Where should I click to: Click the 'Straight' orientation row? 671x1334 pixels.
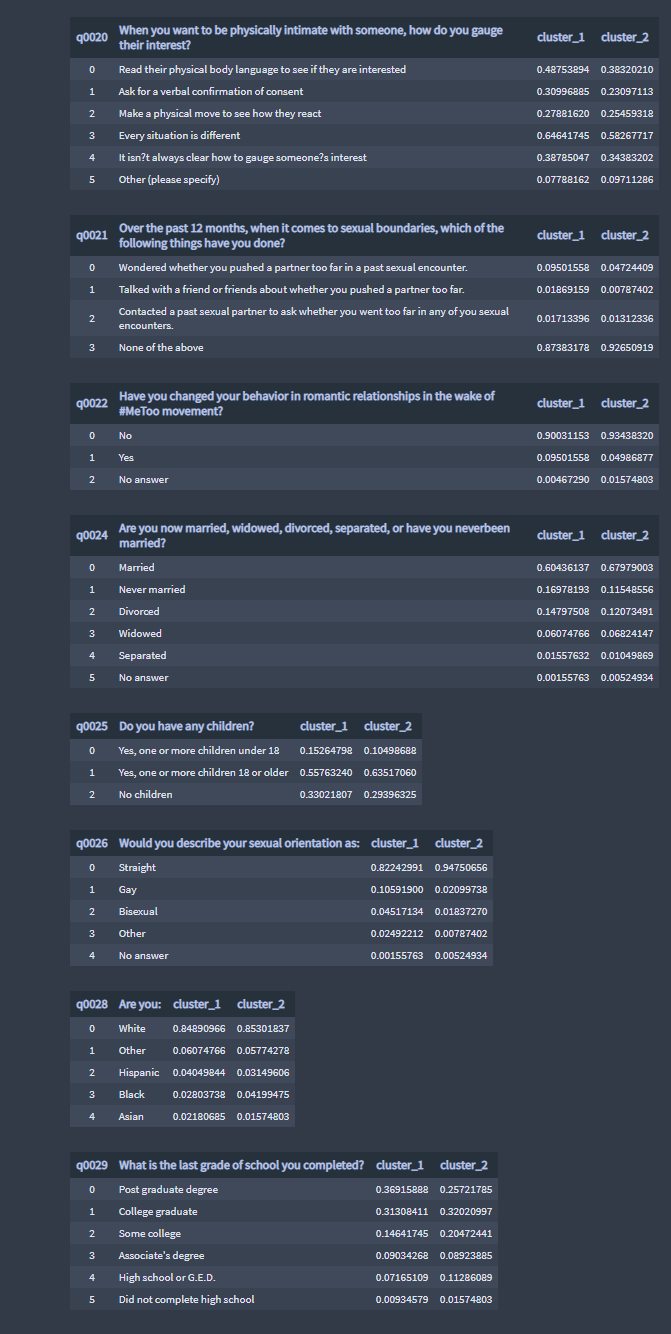(x=282, y=868)
